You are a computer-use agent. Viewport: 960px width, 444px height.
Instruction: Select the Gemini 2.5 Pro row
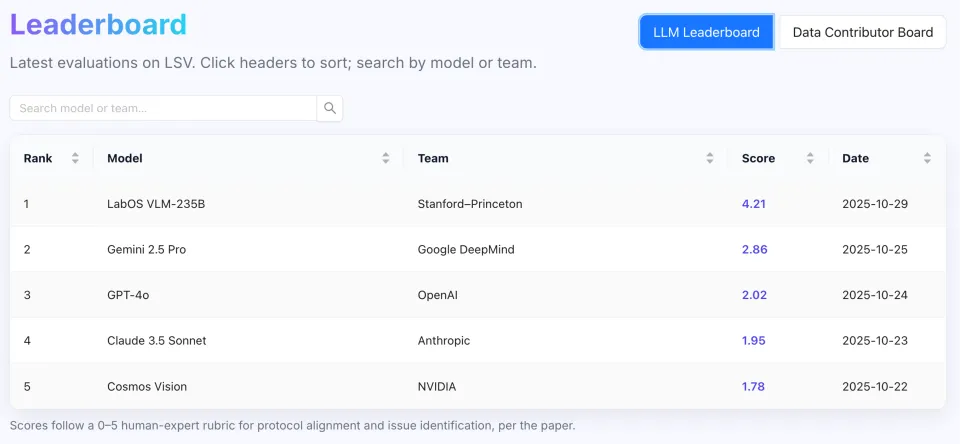(147, 249)
